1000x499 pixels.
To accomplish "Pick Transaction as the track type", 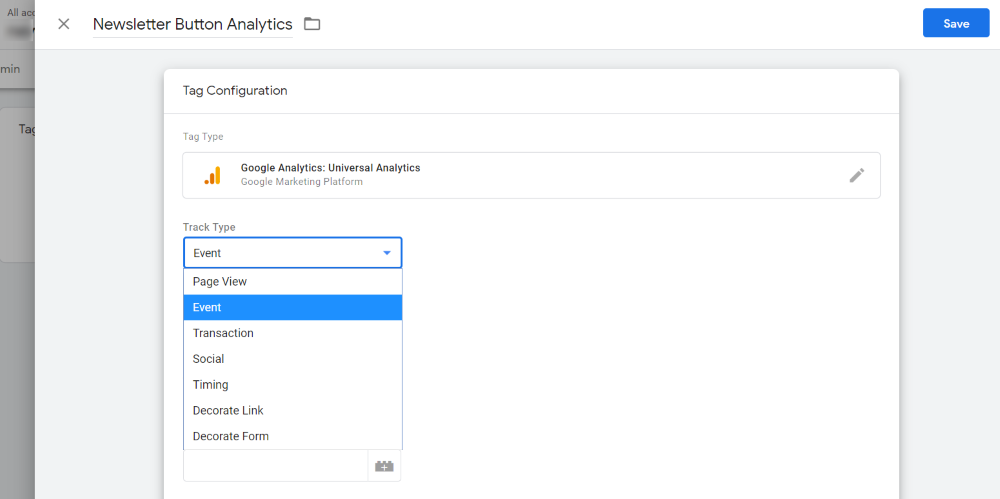I will pyautogui.click(x=293, y=333).
